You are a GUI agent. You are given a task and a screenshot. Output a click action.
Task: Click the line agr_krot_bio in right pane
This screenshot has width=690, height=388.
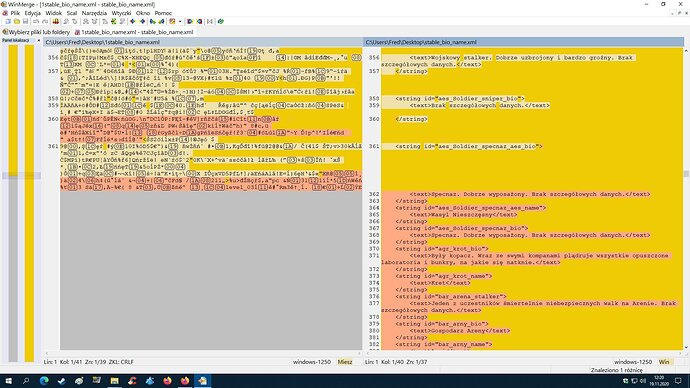[441, 249]
